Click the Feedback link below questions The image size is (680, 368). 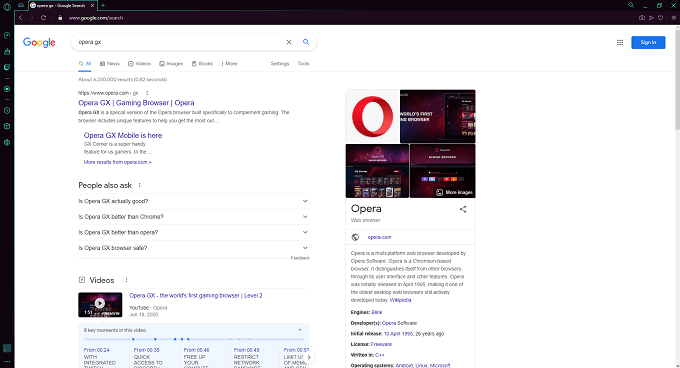coord(300,258)
